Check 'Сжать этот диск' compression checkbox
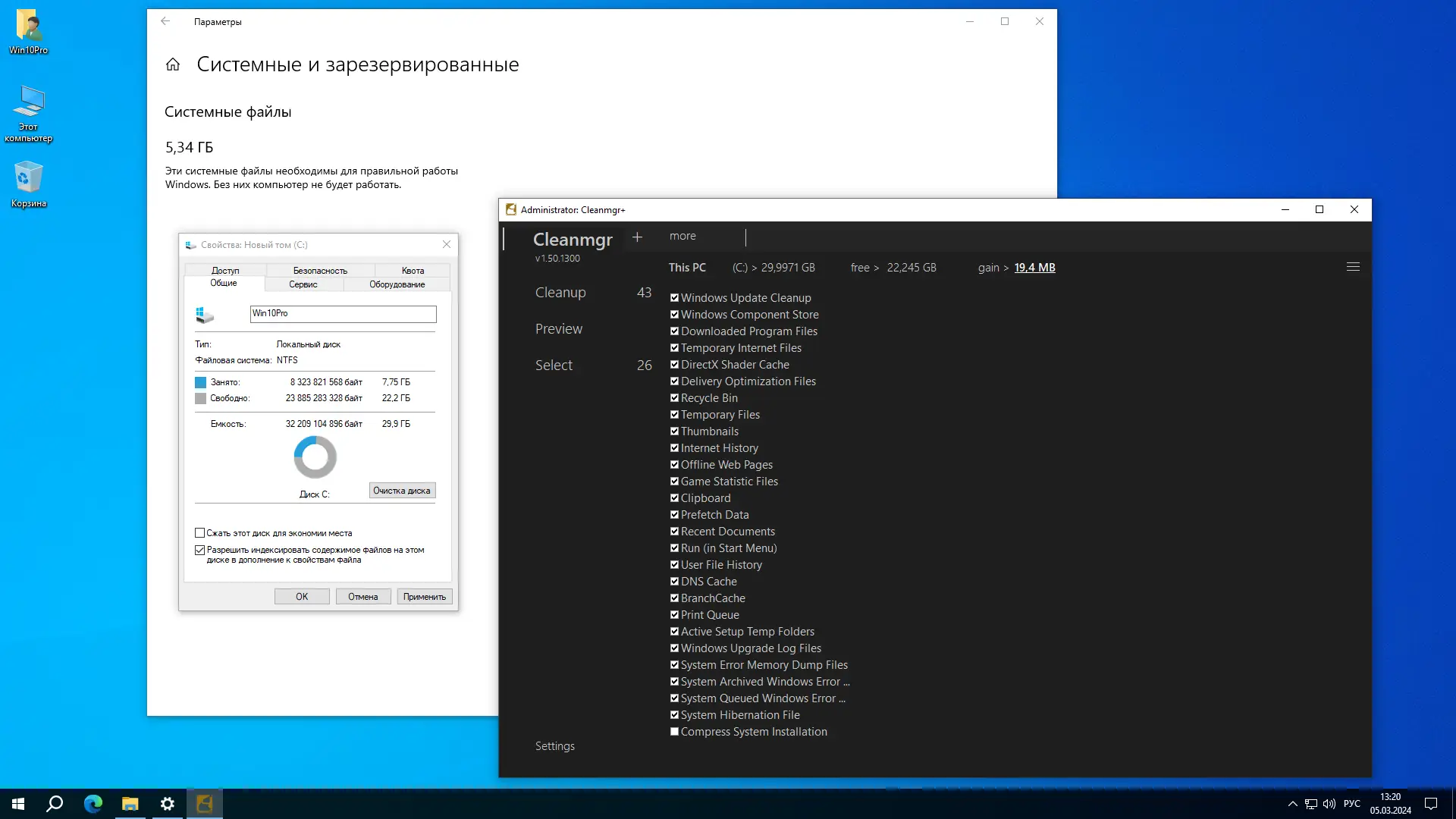 coord(200,533)
